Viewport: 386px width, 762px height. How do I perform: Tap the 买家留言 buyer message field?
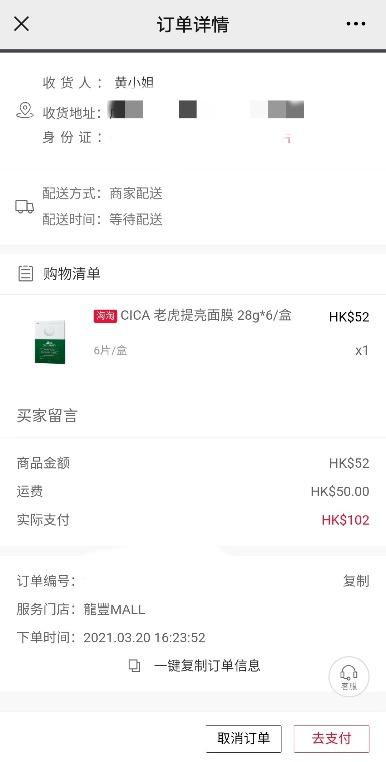[193, 416]
